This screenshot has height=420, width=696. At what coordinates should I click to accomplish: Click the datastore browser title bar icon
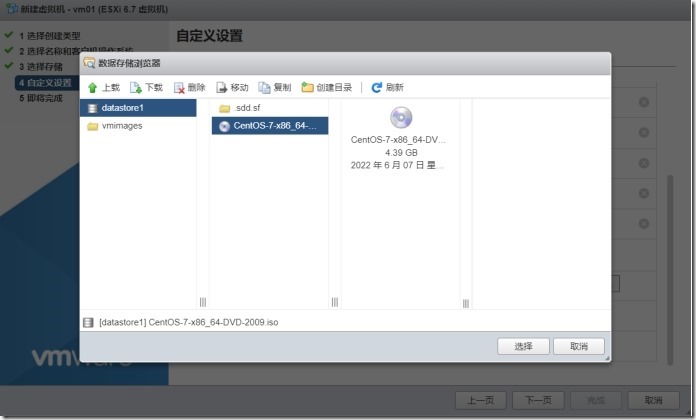[89, 63]
